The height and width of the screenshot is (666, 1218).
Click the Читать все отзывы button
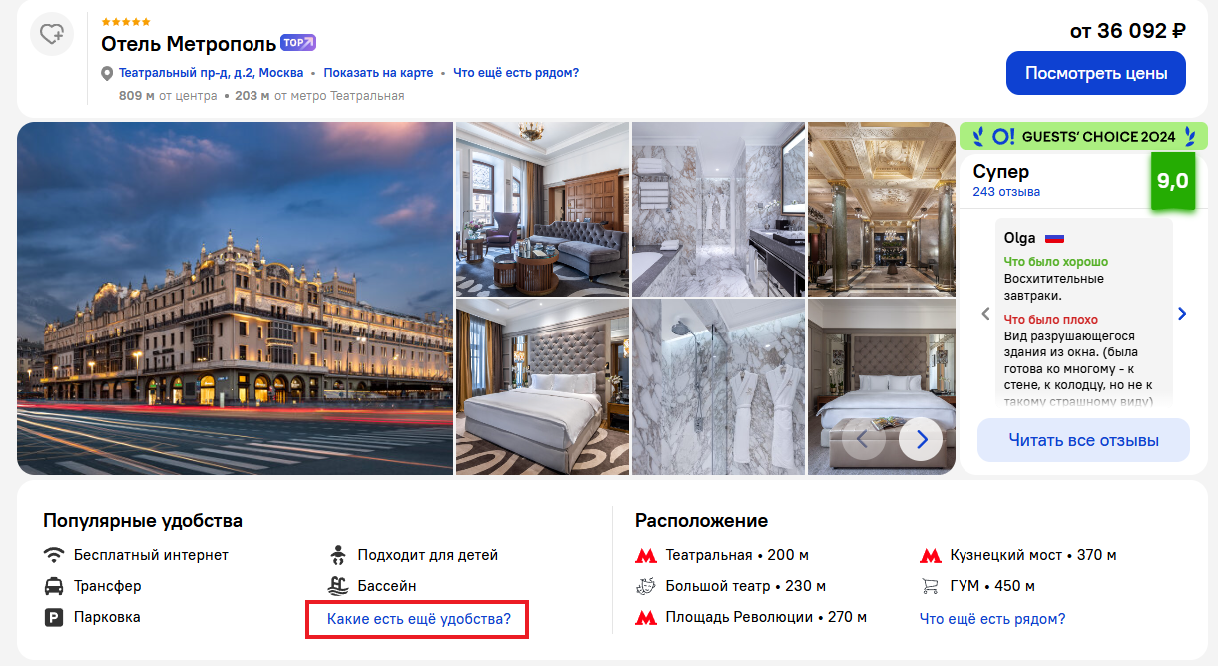(1083, 440)
